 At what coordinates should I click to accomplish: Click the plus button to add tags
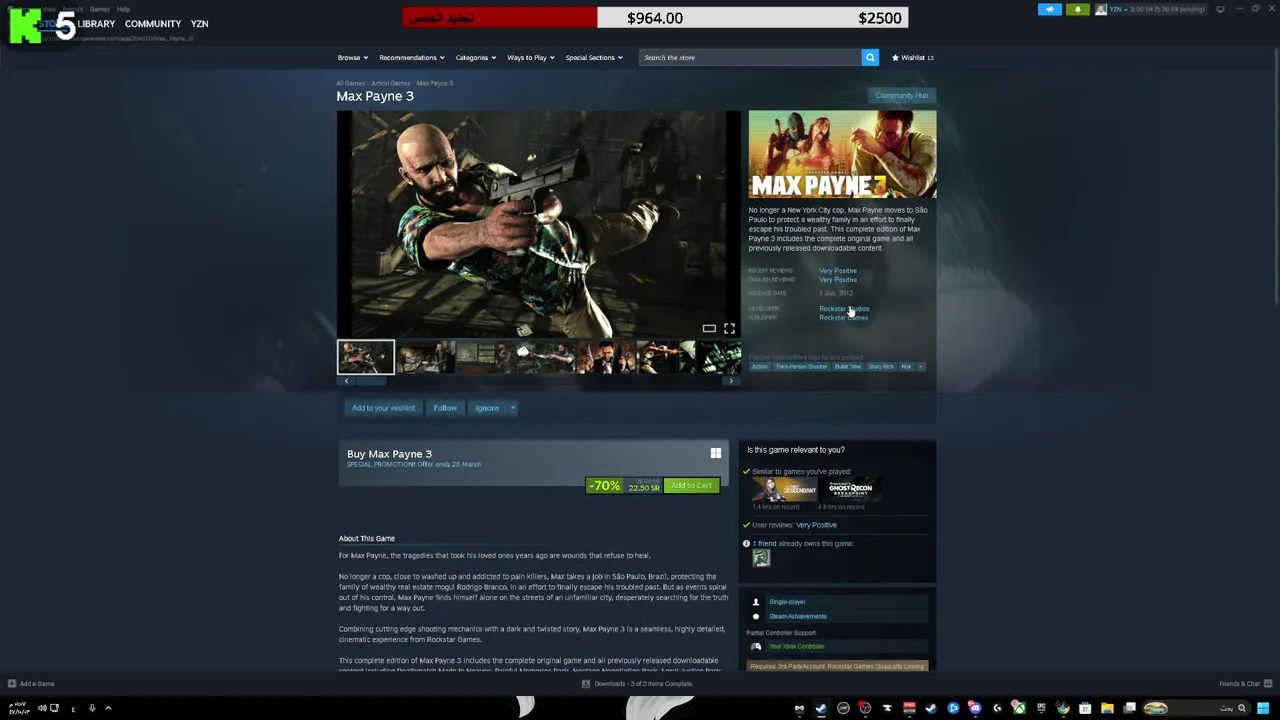pos(921,366)
